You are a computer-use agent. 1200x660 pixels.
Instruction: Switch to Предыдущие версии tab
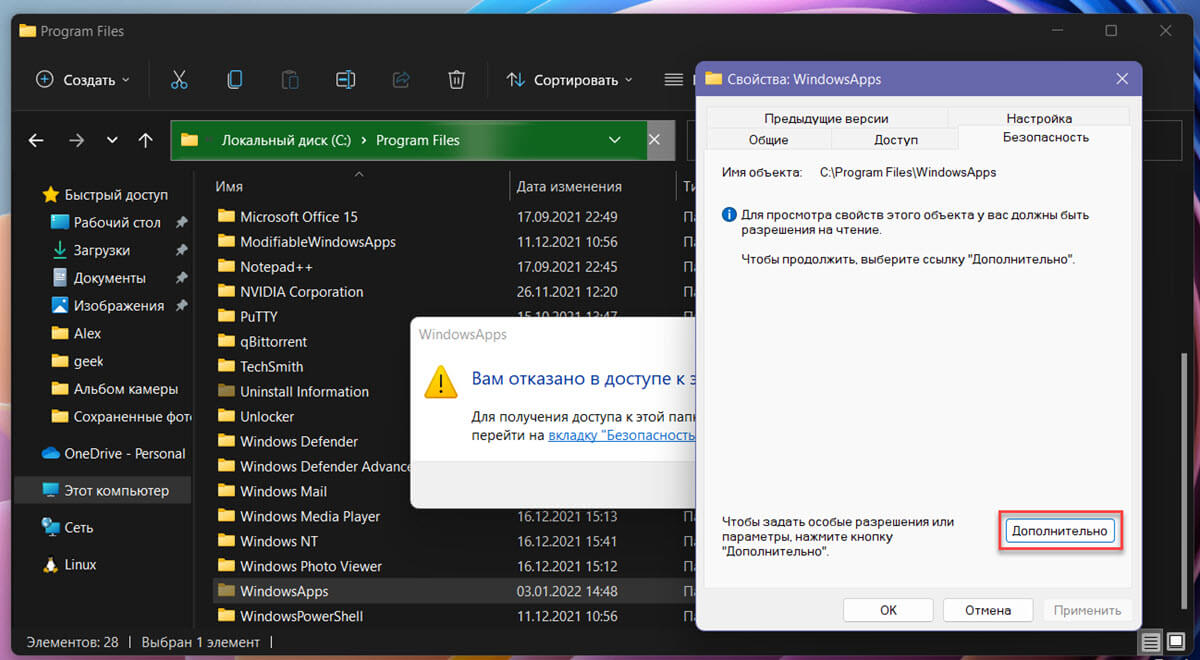point(826,118)
